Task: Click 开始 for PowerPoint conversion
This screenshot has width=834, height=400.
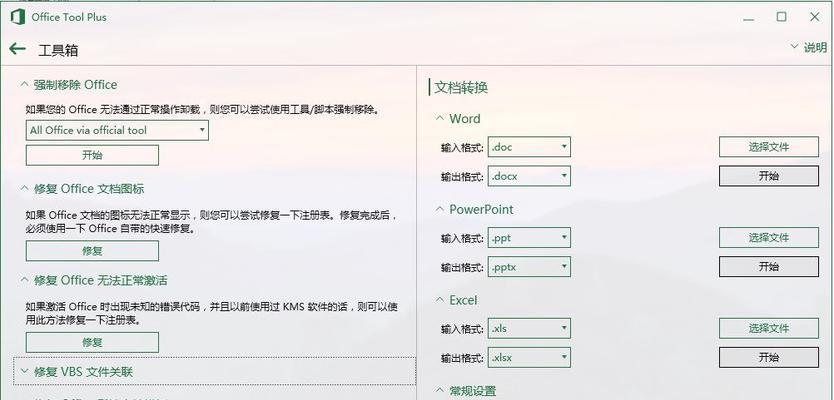Action: (769, 267)
